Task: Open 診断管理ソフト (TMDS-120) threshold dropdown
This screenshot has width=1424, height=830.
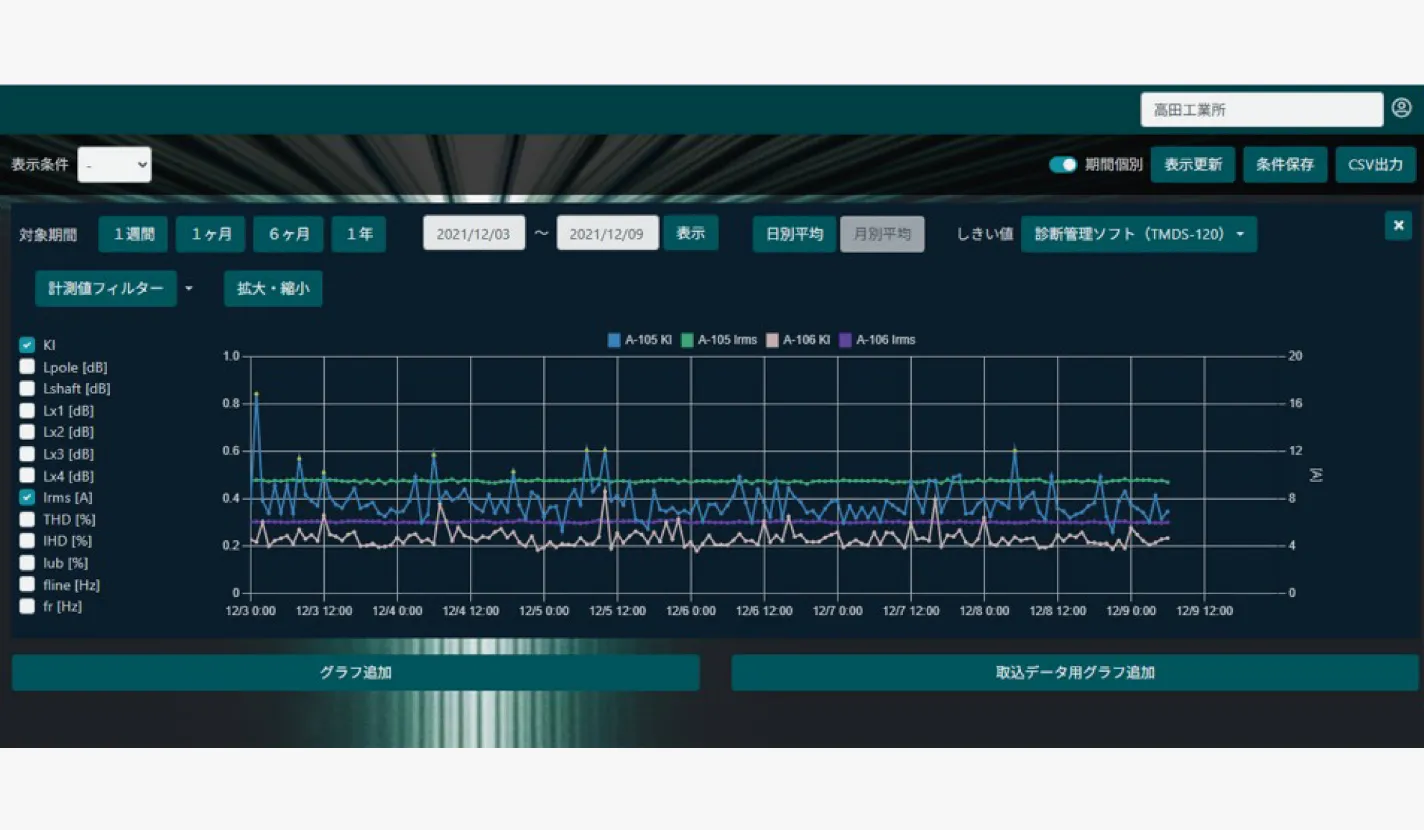Action: [x=1138, y=234]
